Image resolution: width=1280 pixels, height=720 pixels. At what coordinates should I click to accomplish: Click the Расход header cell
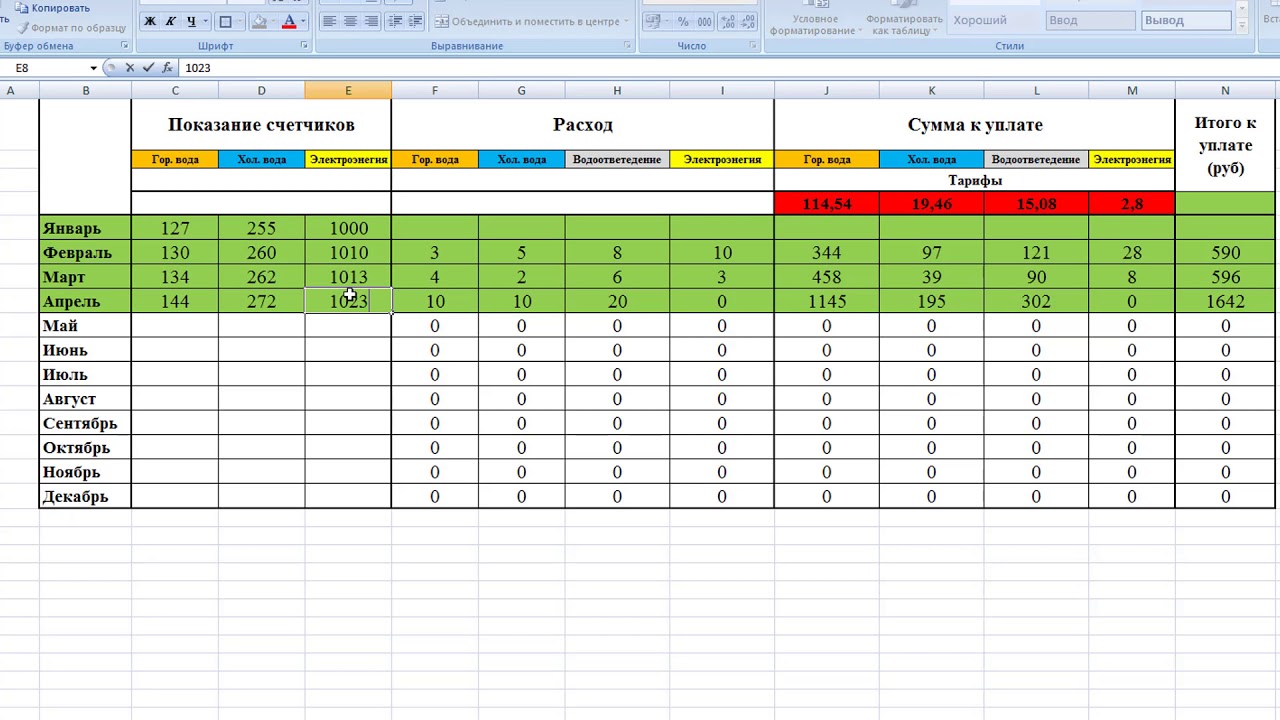point(583,125)
